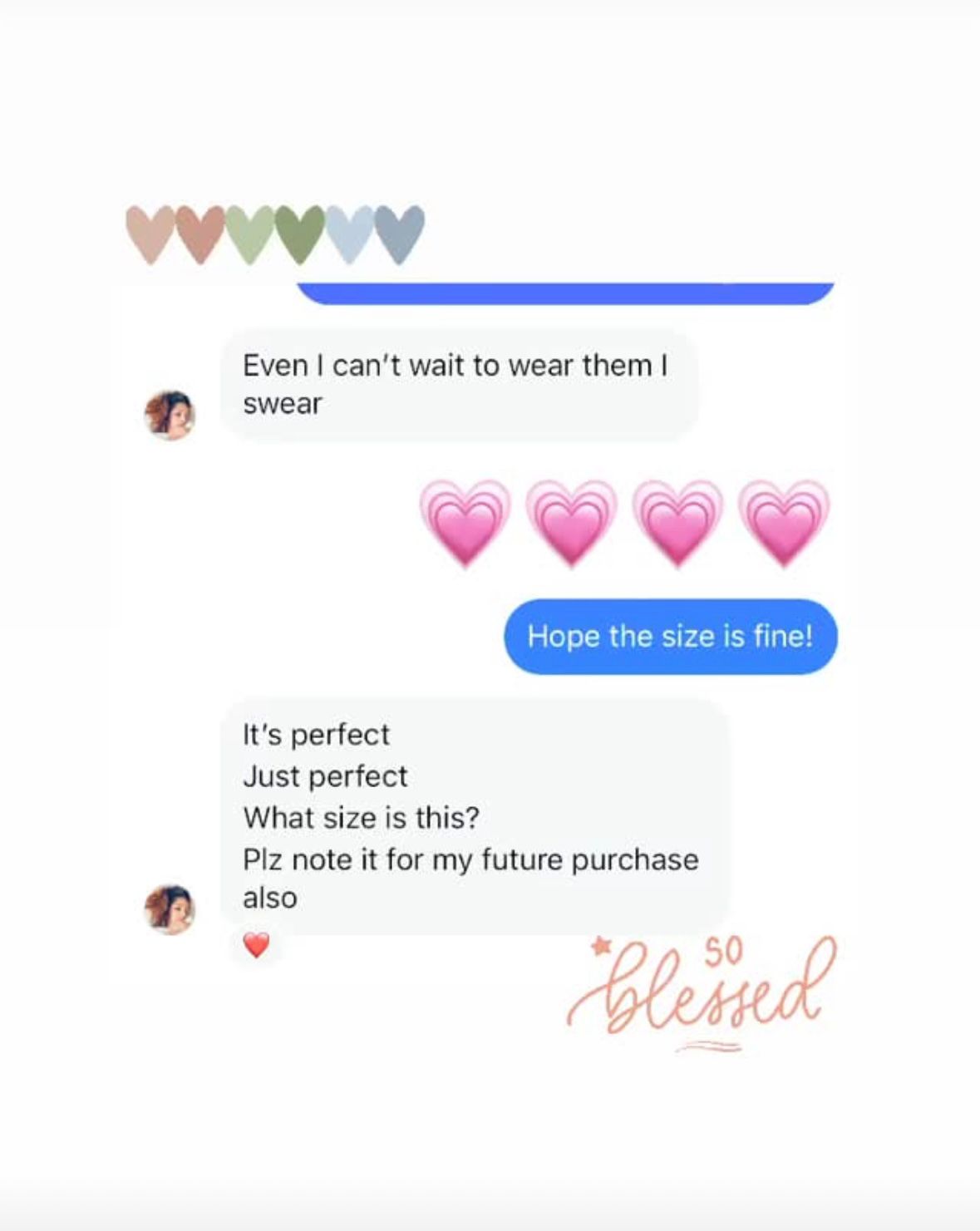Viewport: 980px width, 1231px height.
Task: Click the bottom profile avatar near 'also'
Action: pyautogui.click(x=170, y=908)
